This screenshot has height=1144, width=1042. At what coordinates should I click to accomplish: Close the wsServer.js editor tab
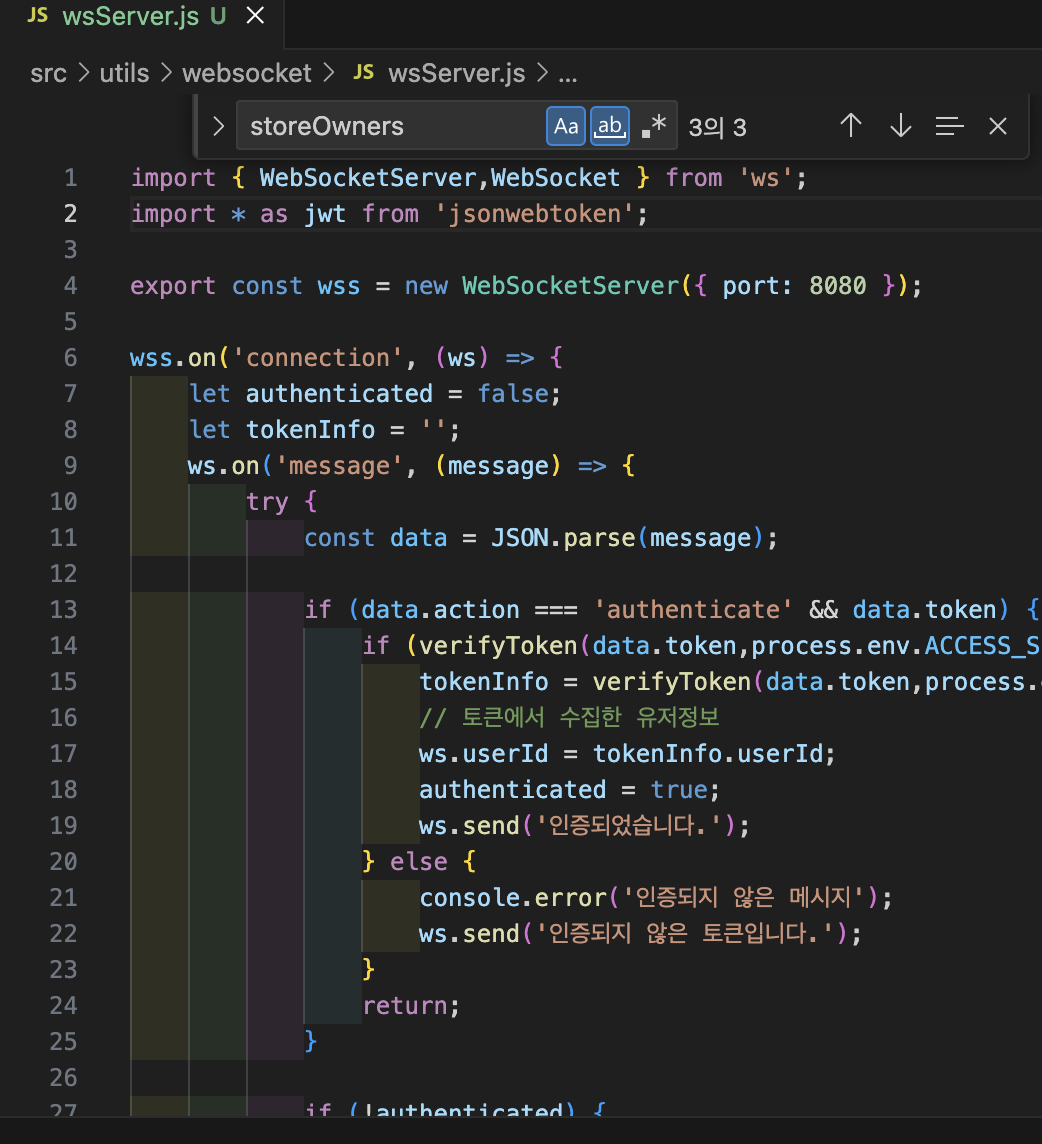pos(255,15)
